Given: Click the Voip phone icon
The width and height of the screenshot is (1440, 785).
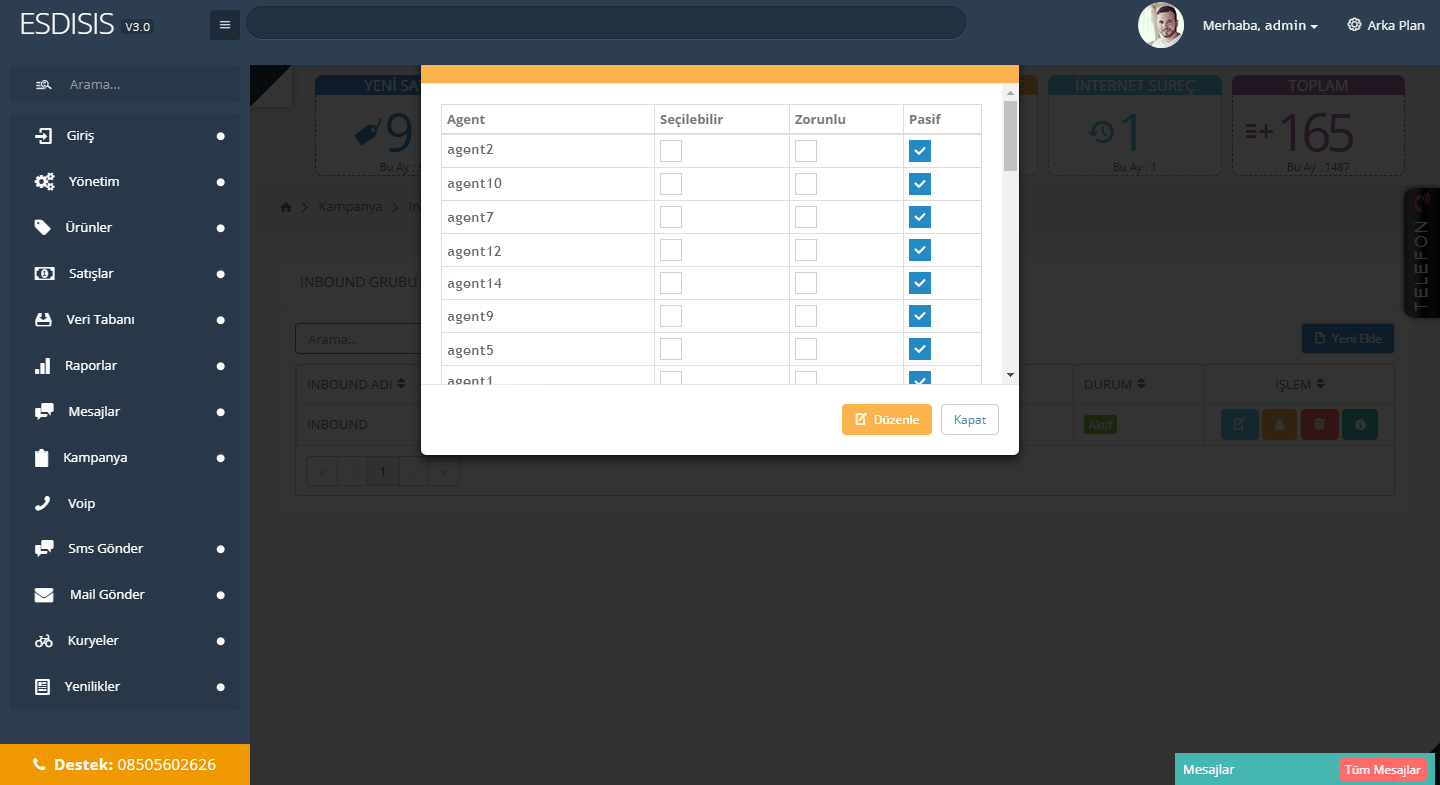Looking at the screenshot, I should [x=43, y=504].
